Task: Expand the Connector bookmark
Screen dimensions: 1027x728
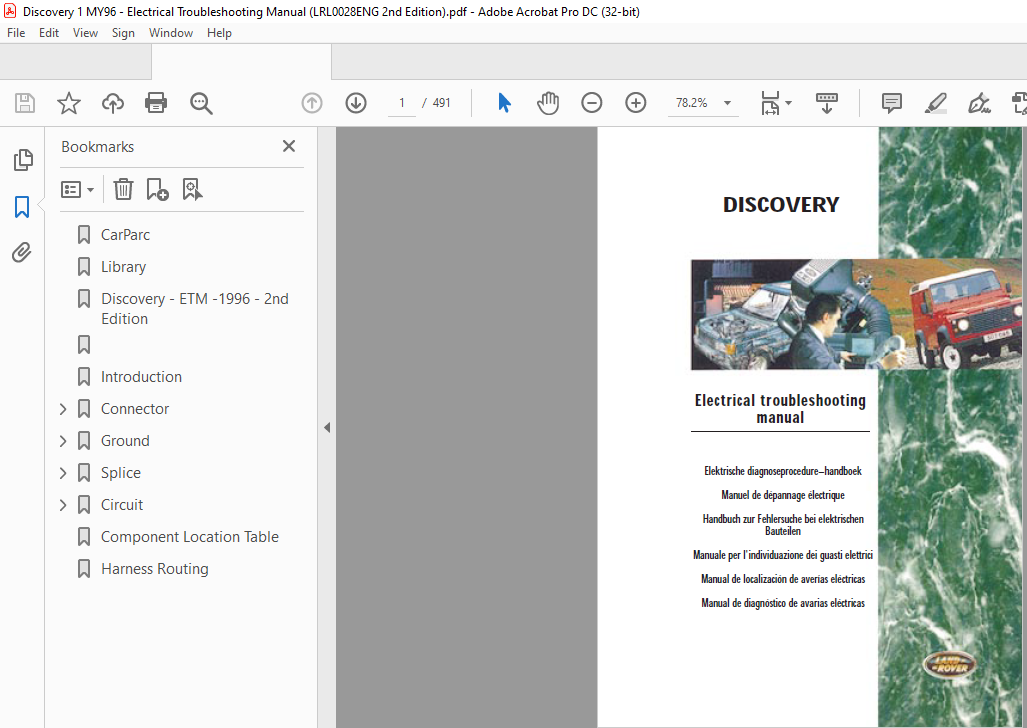Action: (63, 409)
